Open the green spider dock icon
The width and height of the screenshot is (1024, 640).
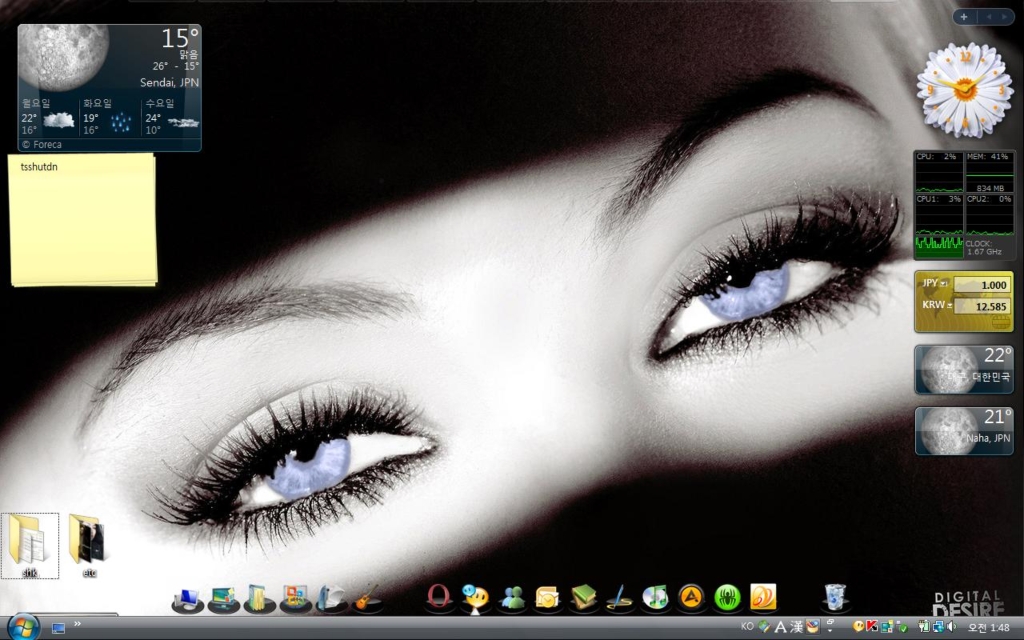click(x=727, y=598)
